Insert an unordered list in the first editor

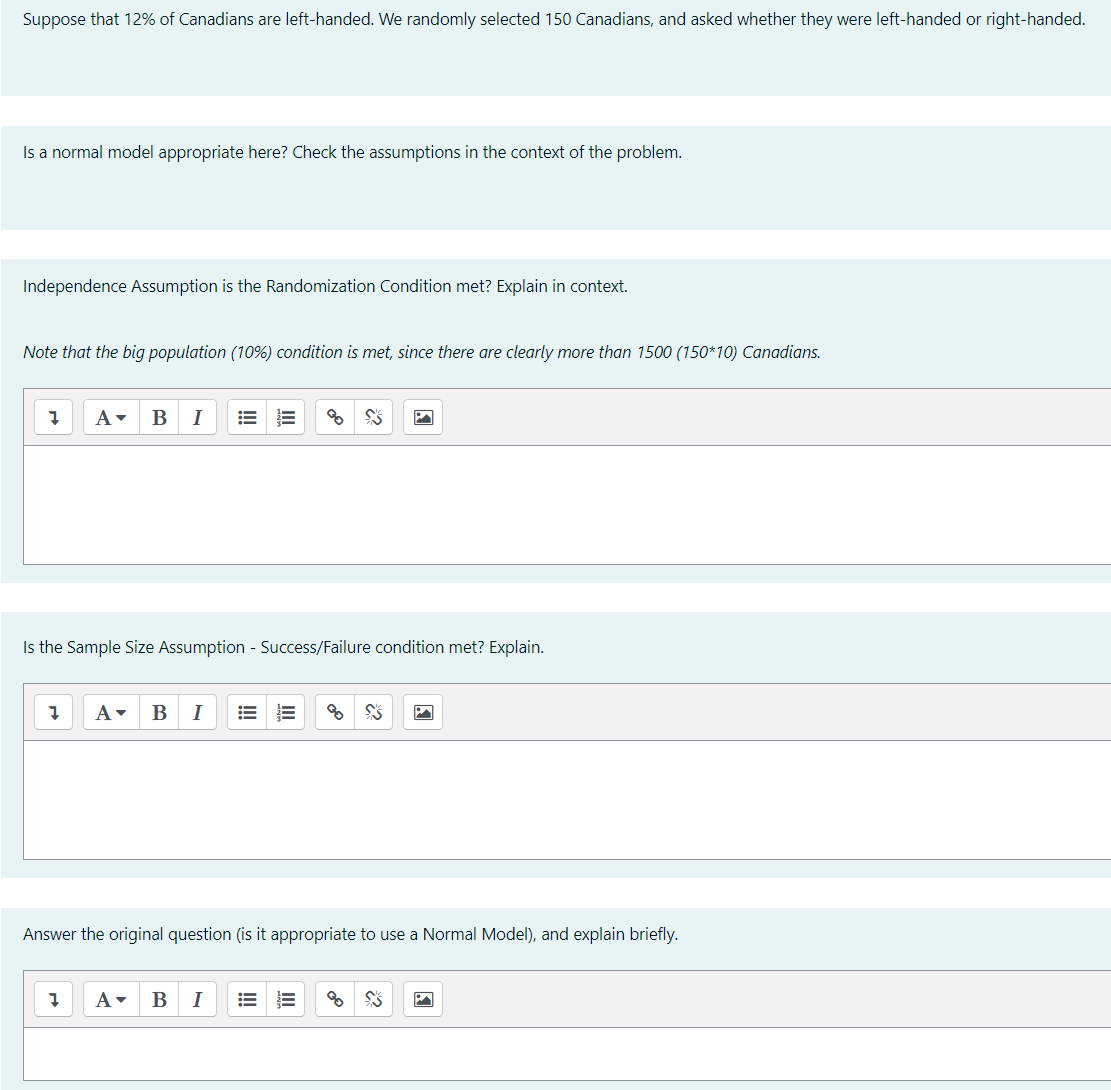(247, 417)
